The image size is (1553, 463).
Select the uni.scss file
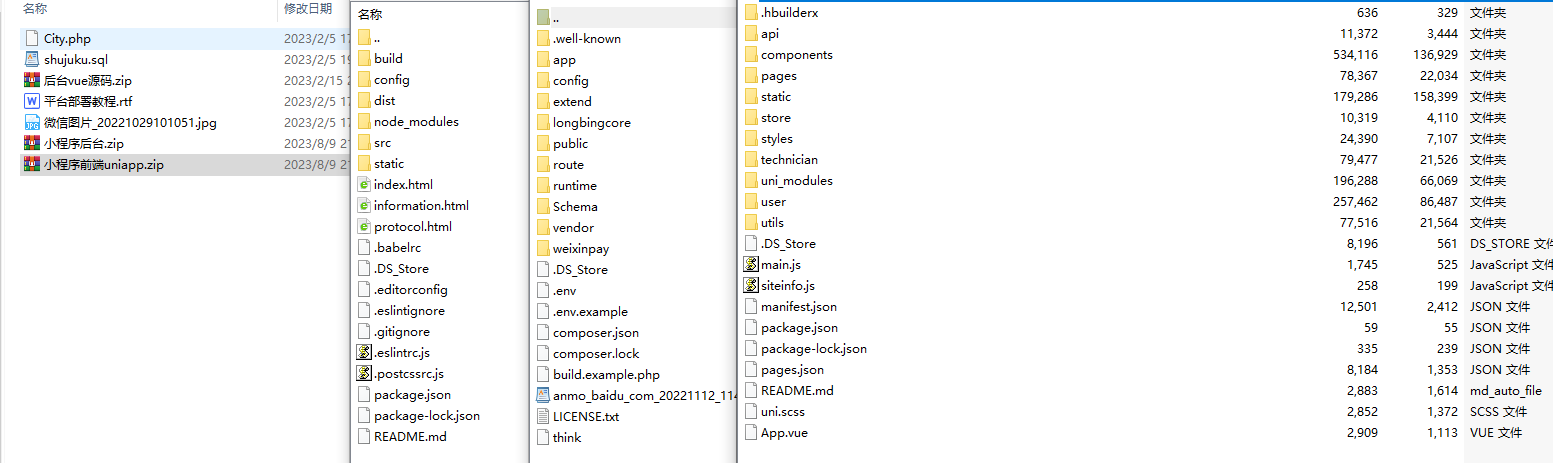(784, 412)
